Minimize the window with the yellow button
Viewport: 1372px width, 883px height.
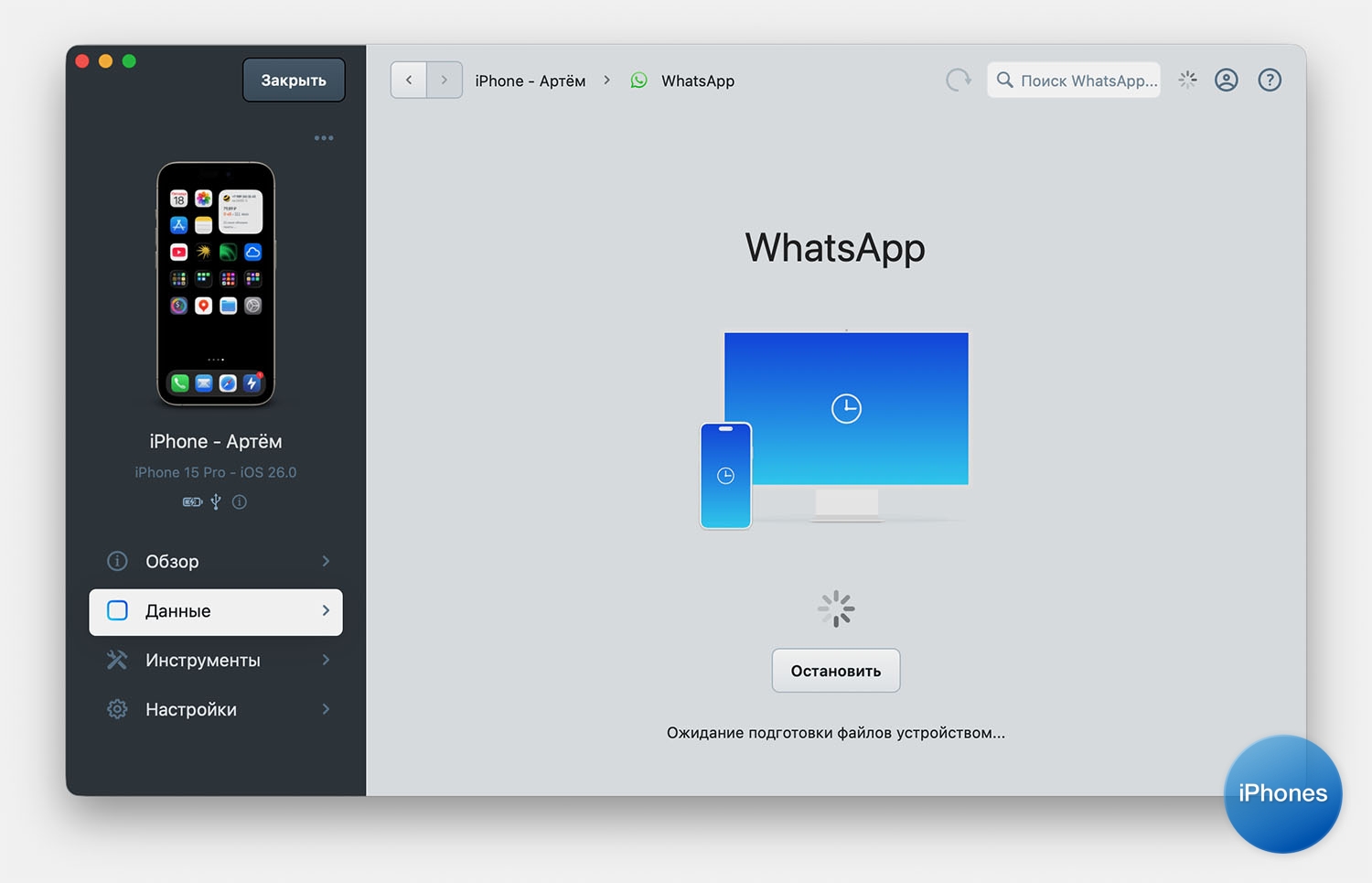105,61
